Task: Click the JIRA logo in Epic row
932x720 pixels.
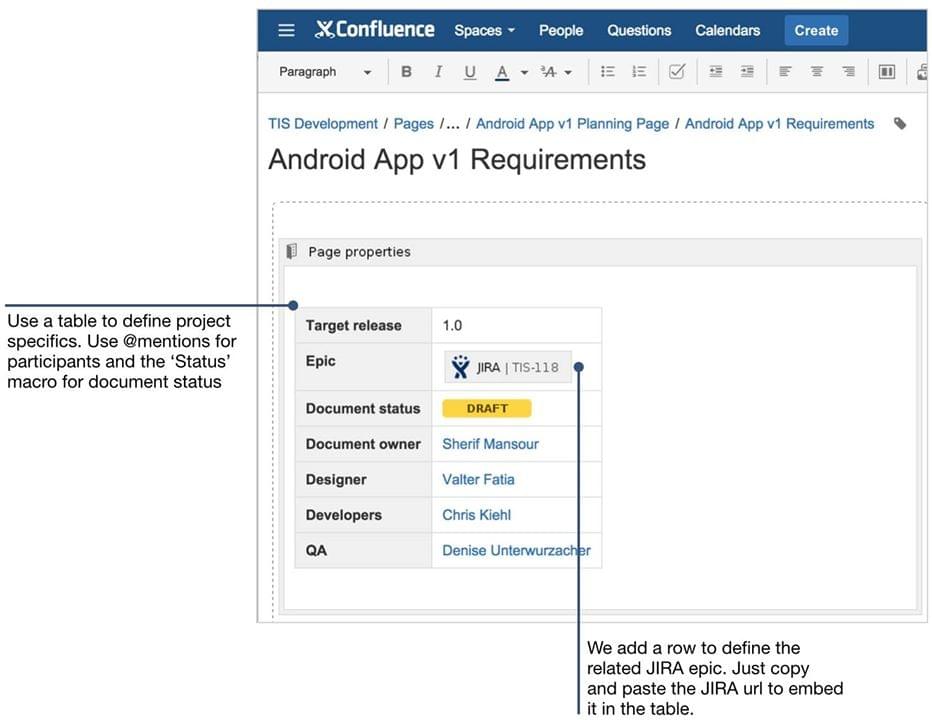Action: (x=460, y=367)
